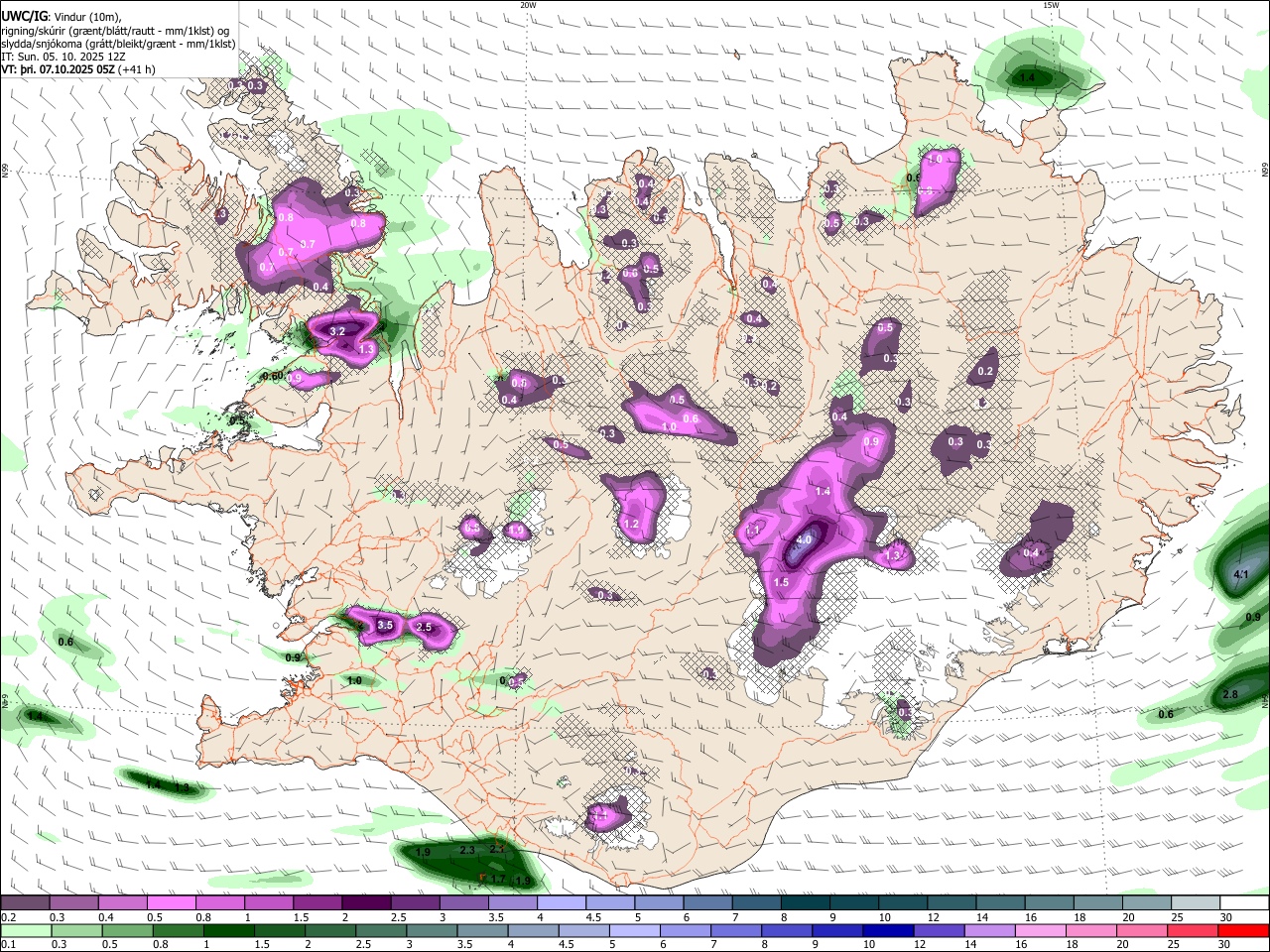This screenshot has width=1270, height=952.
Task: Click the "3.5" snowfall label in southwest Iceland
Action: pyautogui.click(x=386, y=626)
